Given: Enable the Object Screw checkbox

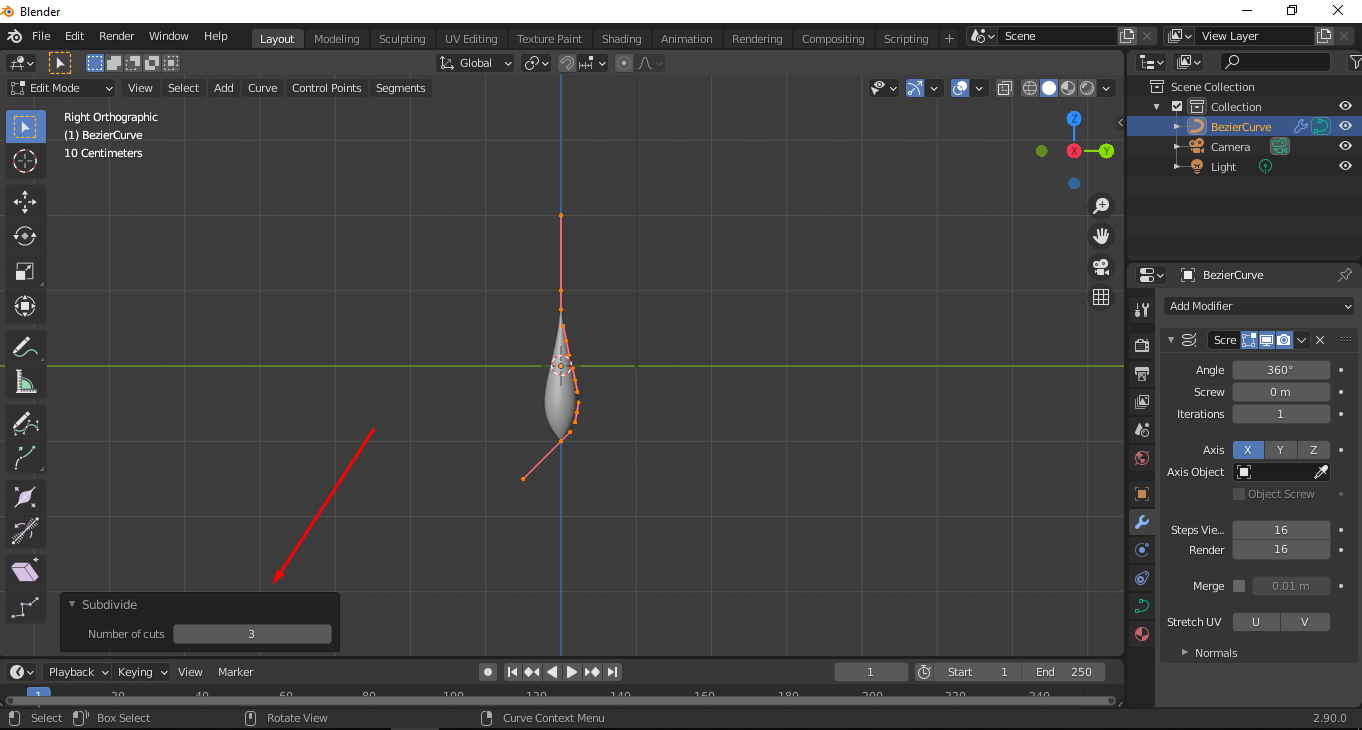Looking at the screenshot, I should [1238, 493].
